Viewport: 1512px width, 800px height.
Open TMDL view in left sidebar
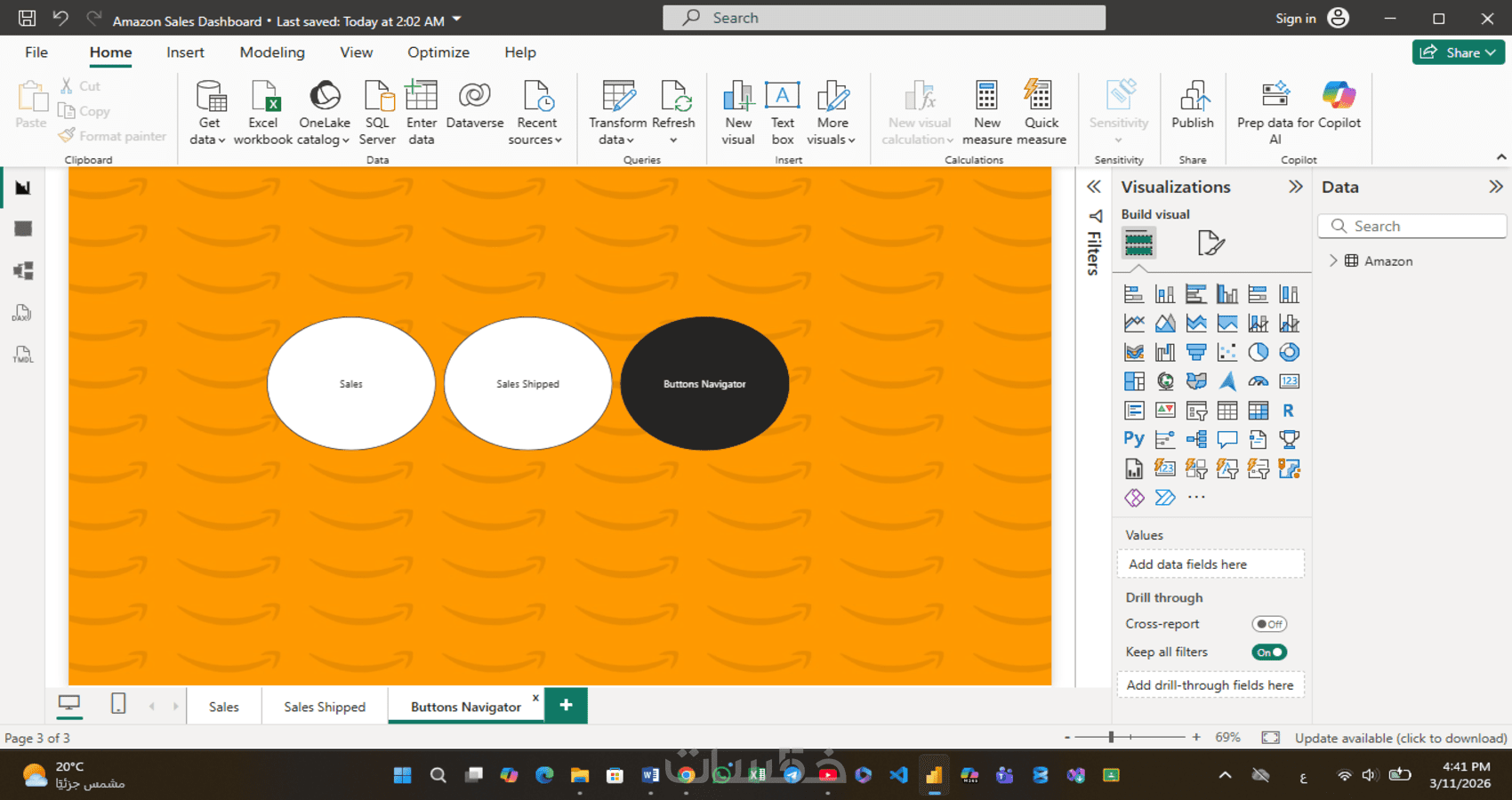[x=23, y=355]
